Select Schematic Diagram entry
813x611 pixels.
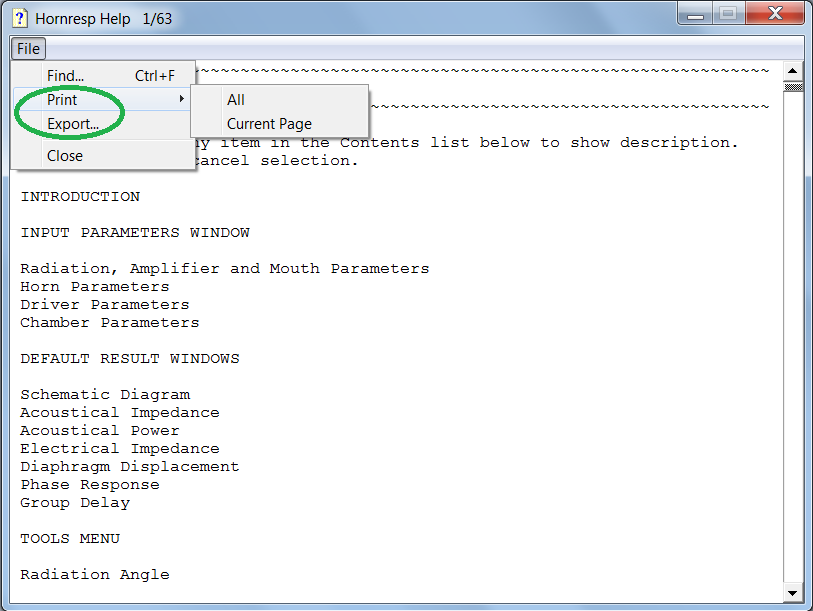[105, 395]
